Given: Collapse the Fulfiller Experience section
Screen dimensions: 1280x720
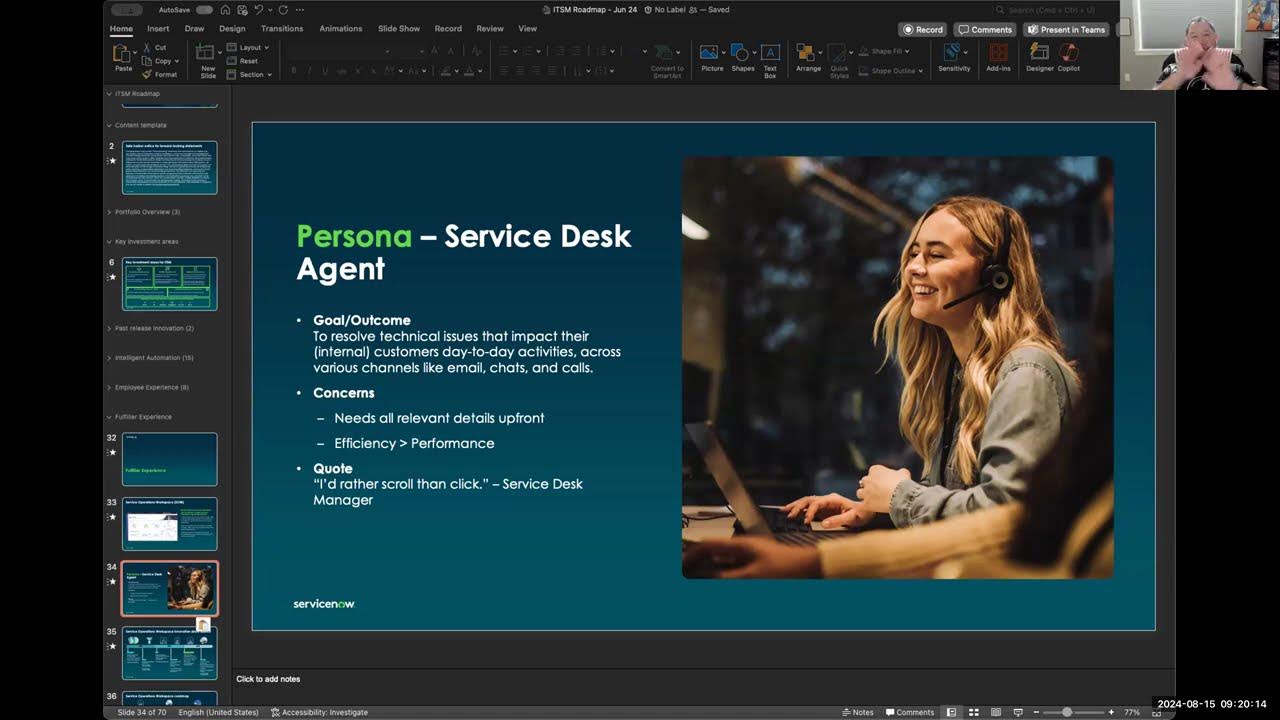Looking at the screenshot, I should pyautogui.click(x=108, y=417).
